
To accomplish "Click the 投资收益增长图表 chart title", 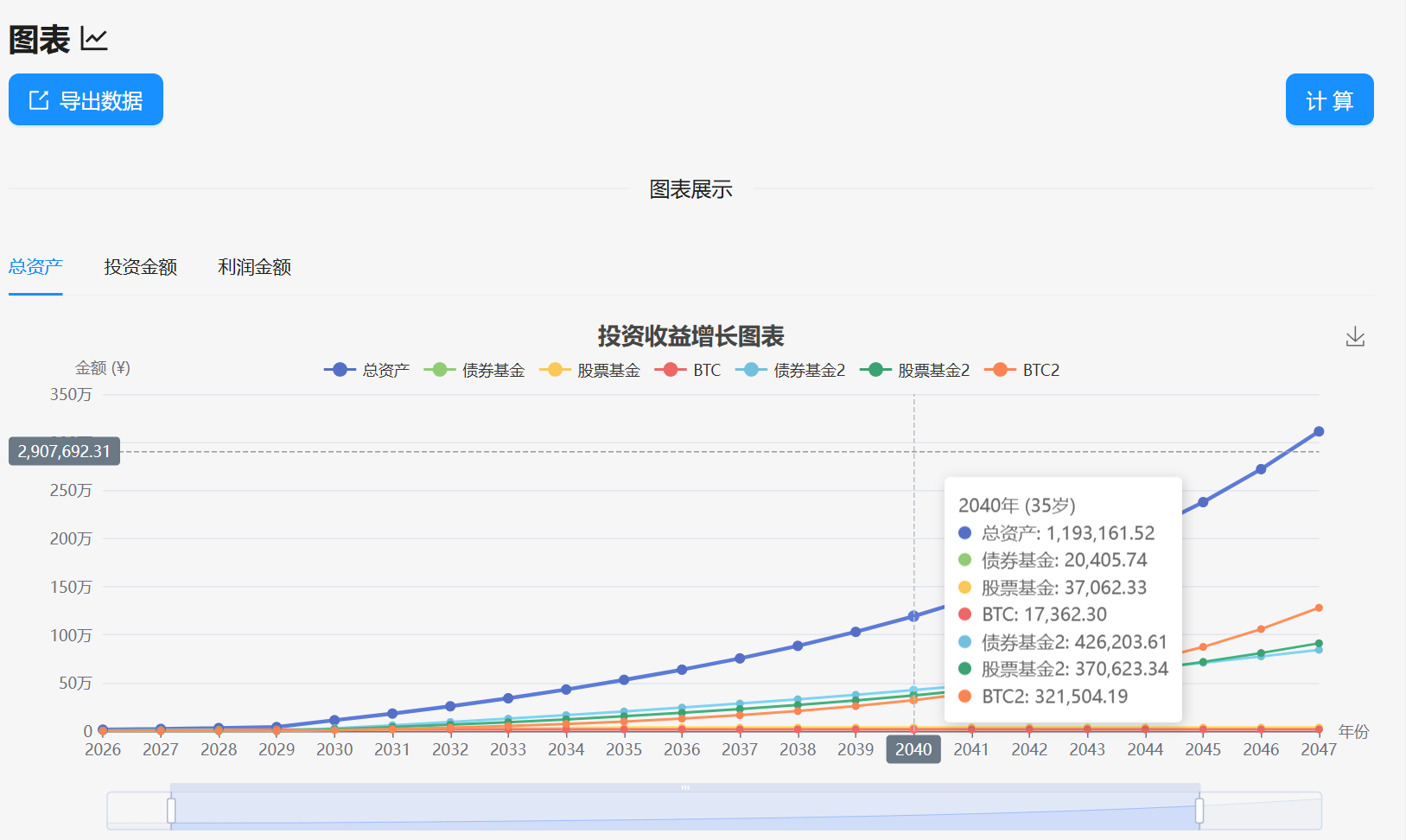I will pos(691,336).
